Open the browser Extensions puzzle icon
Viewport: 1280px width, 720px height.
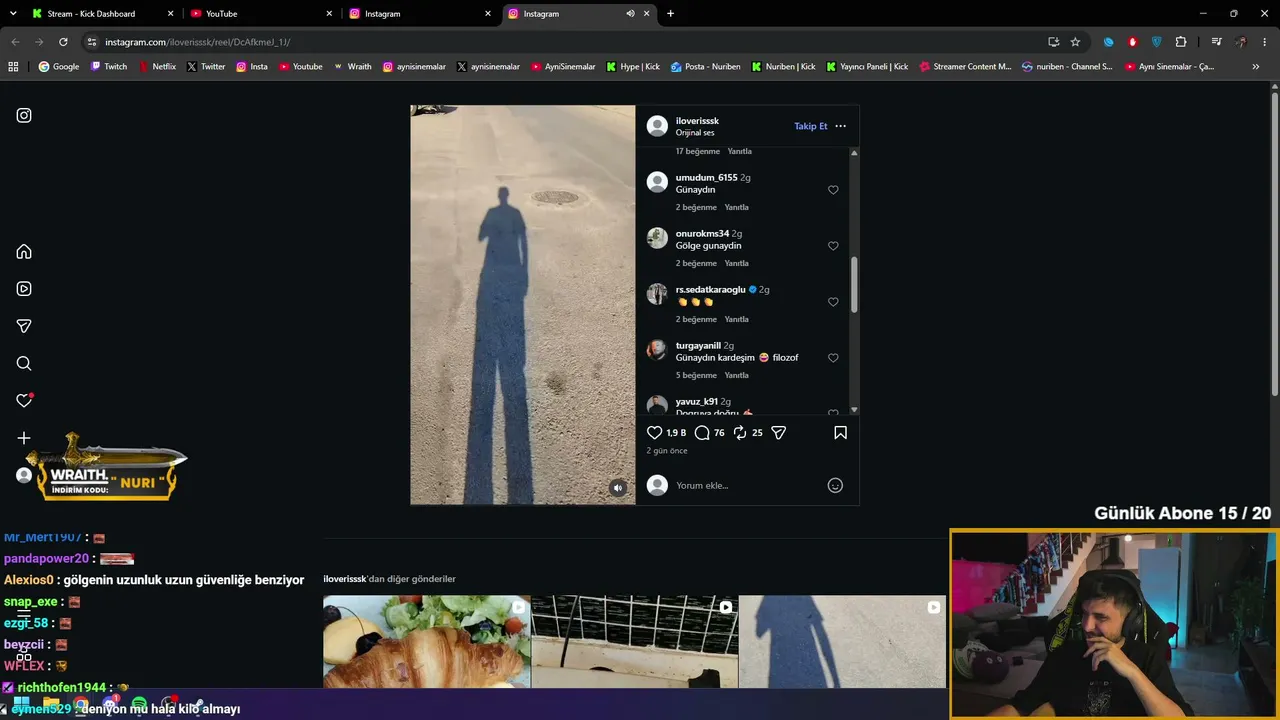coord(1181,42)
